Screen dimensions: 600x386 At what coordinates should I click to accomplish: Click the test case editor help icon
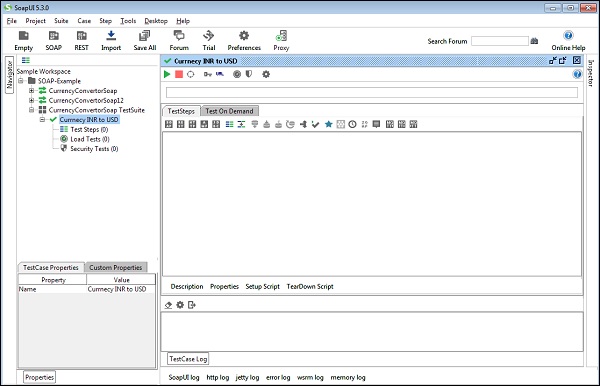577,74
